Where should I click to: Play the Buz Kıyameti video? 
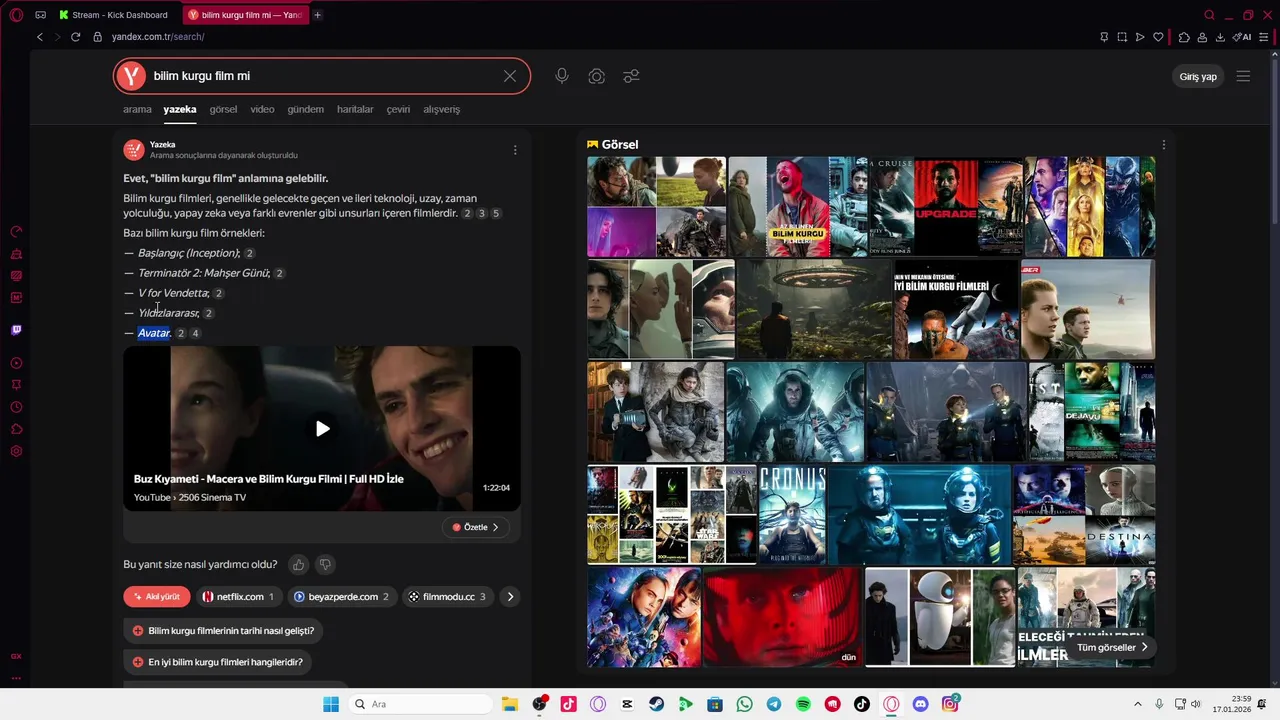click(x=322, y=428)
